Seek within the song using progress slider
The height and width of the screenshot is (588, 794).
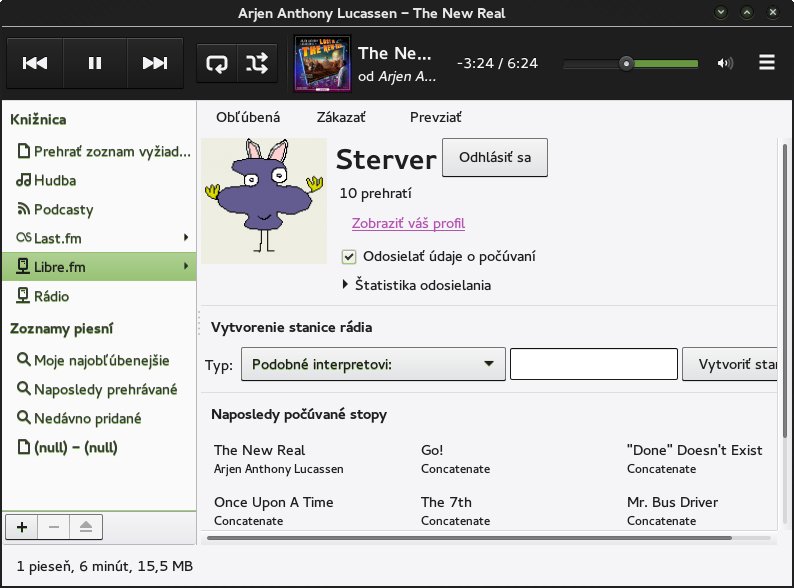631,64
